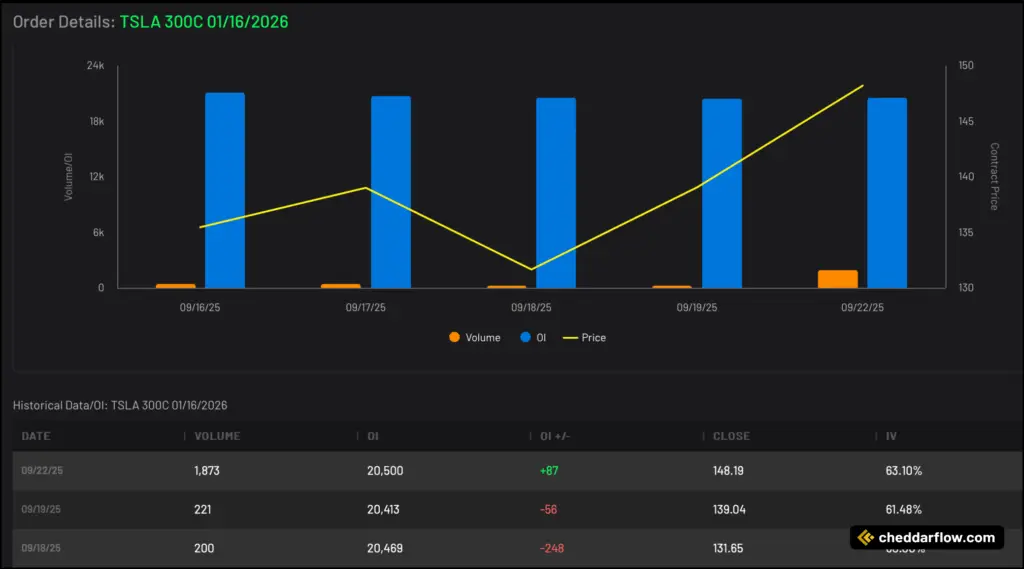
Task: Click the orange Volume bar for 09/22/25
Action: coord(838,279)
